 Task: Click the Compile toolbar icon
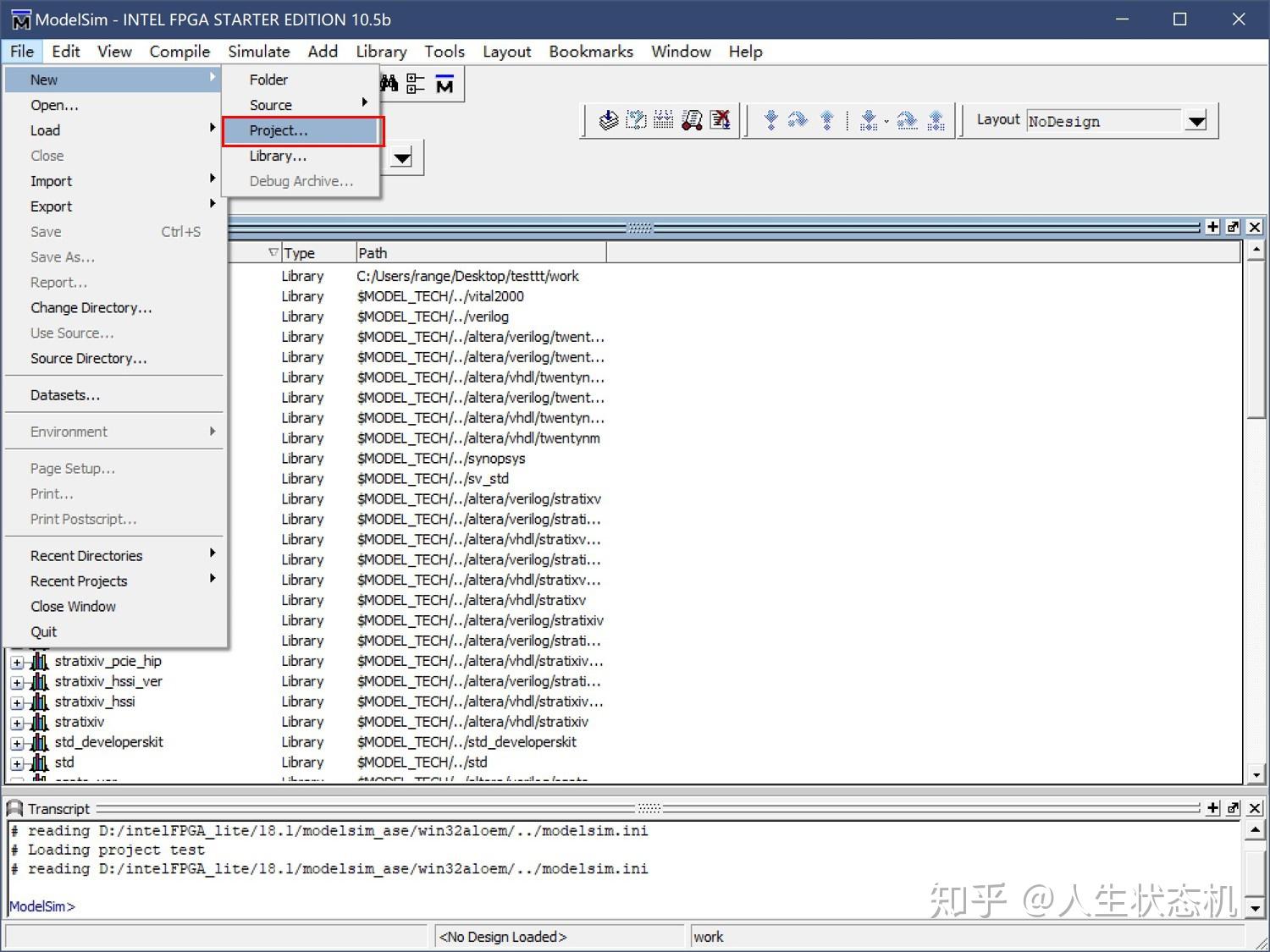pos(607,119)
